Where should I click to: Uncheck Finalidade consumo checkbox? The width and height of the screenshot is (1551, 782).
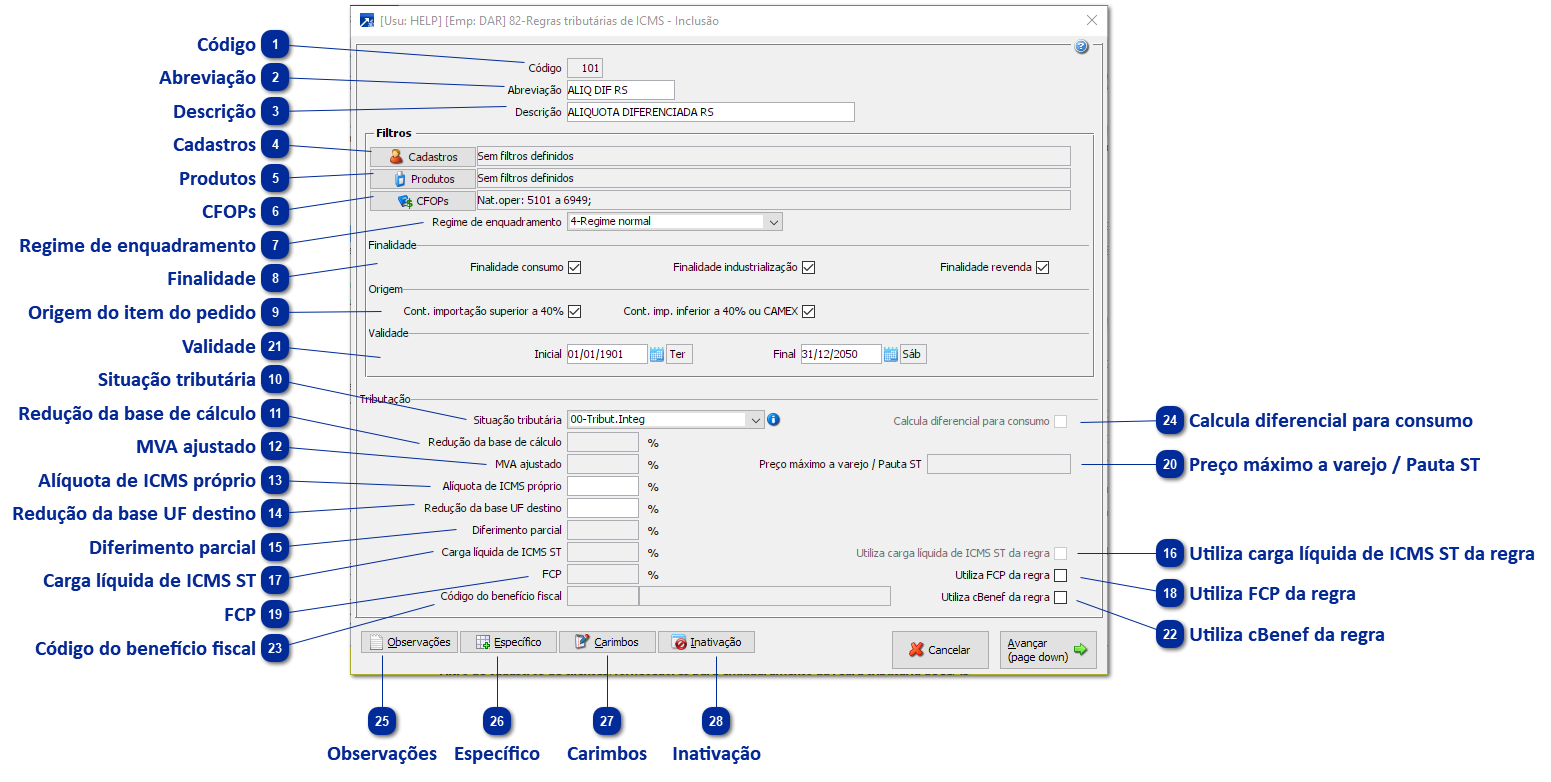[x=574, y=267]
